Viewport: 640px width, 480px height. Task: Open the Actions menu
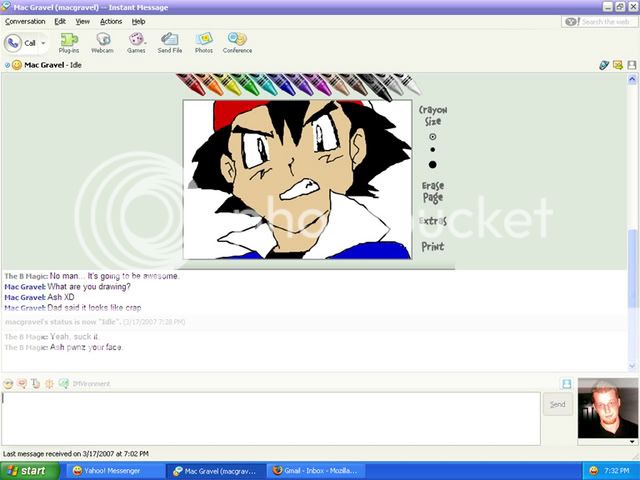click(111, 20)
